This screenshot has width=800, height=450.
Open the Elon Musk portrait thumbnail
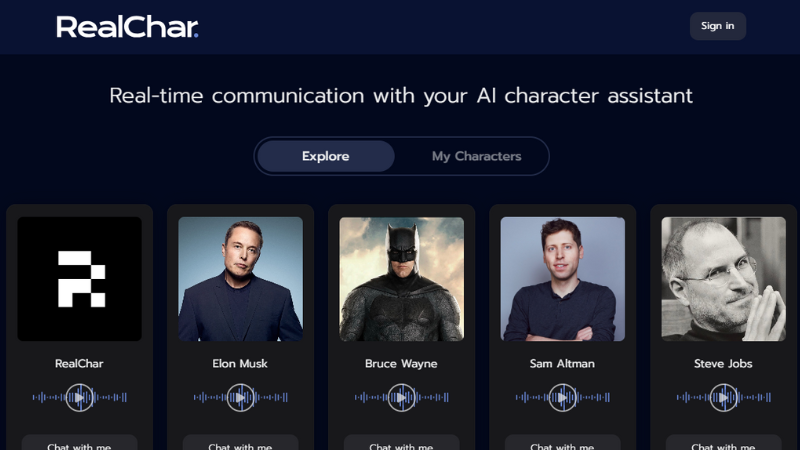(240, 279)
